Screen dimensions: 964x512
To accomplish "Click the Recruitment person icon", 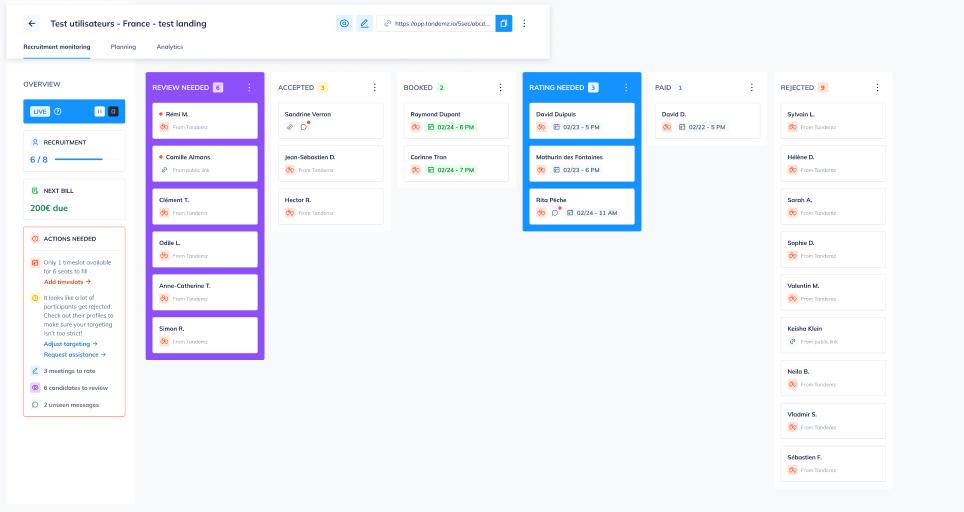I will [35, 142].
